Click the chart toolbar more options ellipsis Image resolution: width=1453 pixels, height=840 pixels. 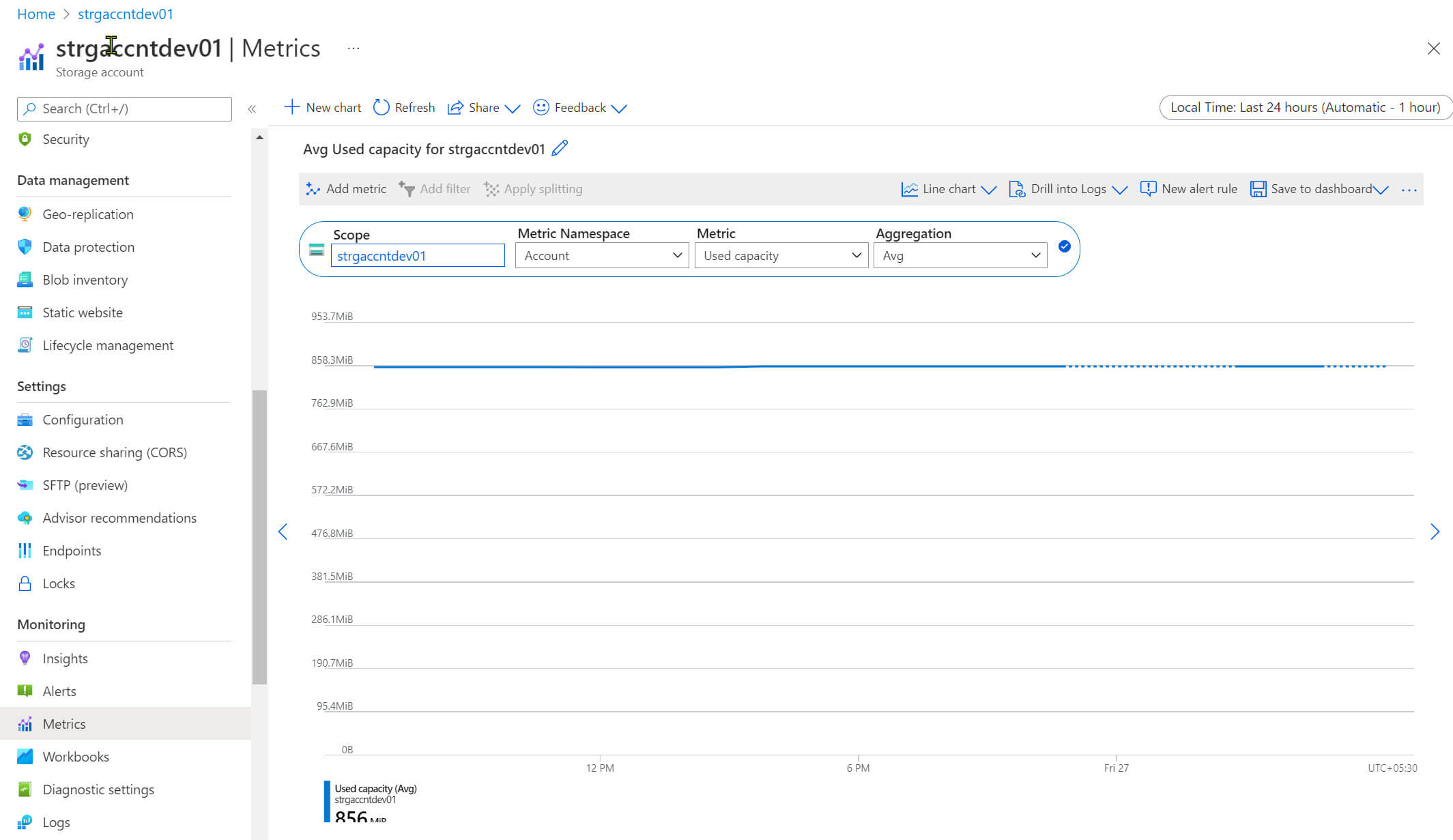coord(1409,190)
